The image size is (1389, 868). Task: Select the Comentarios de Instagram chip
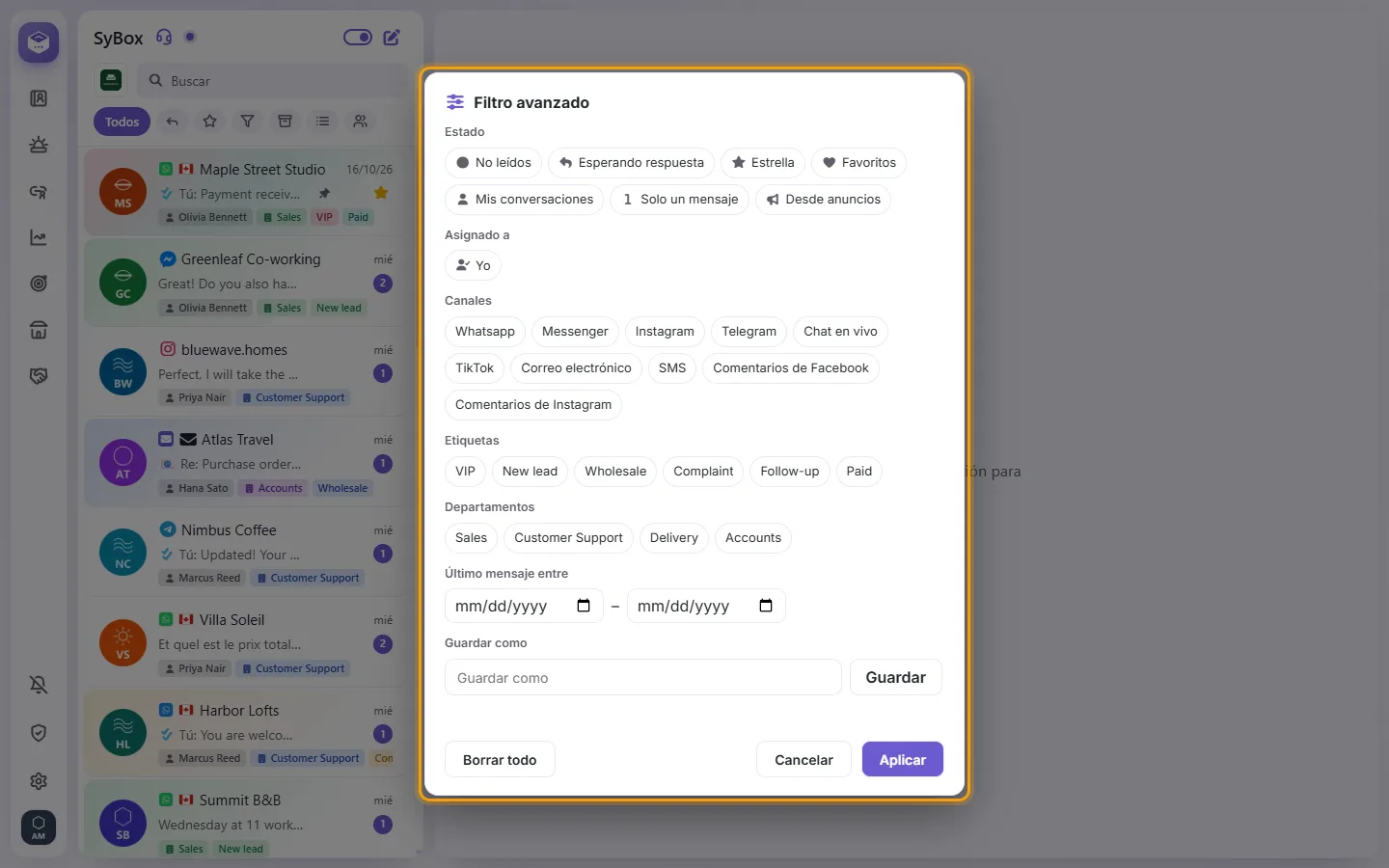coord(533,405)
